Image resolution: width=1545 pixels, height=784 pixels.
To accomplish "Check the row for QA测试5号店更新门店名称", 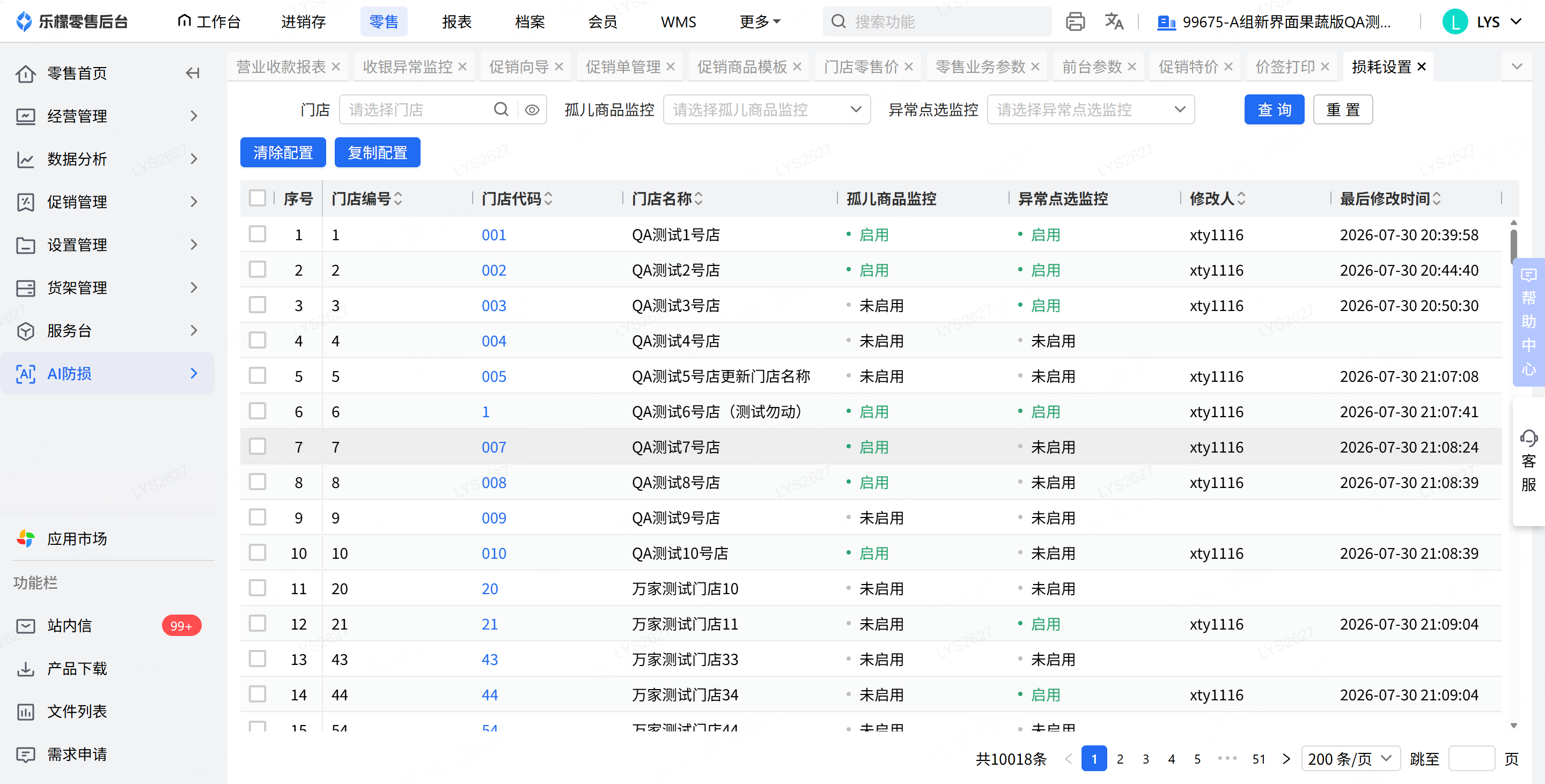I will click(x=257, y=375).
